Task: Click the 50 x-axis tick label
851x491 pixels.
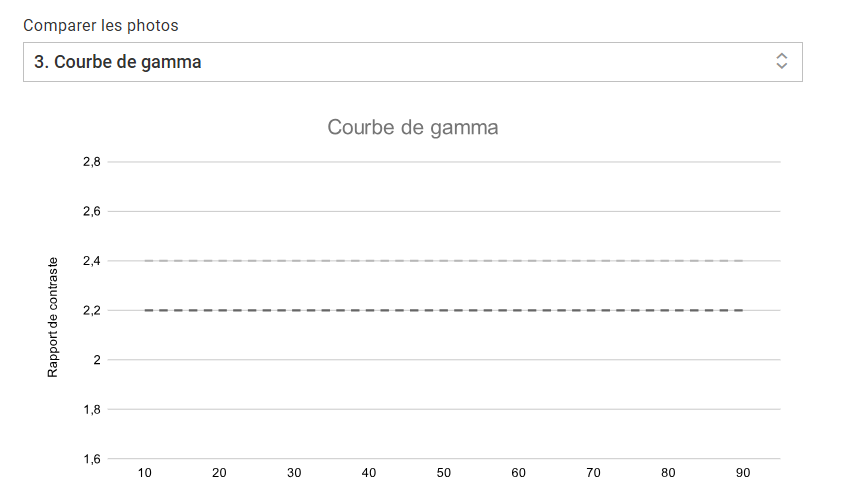Action: 444,473
